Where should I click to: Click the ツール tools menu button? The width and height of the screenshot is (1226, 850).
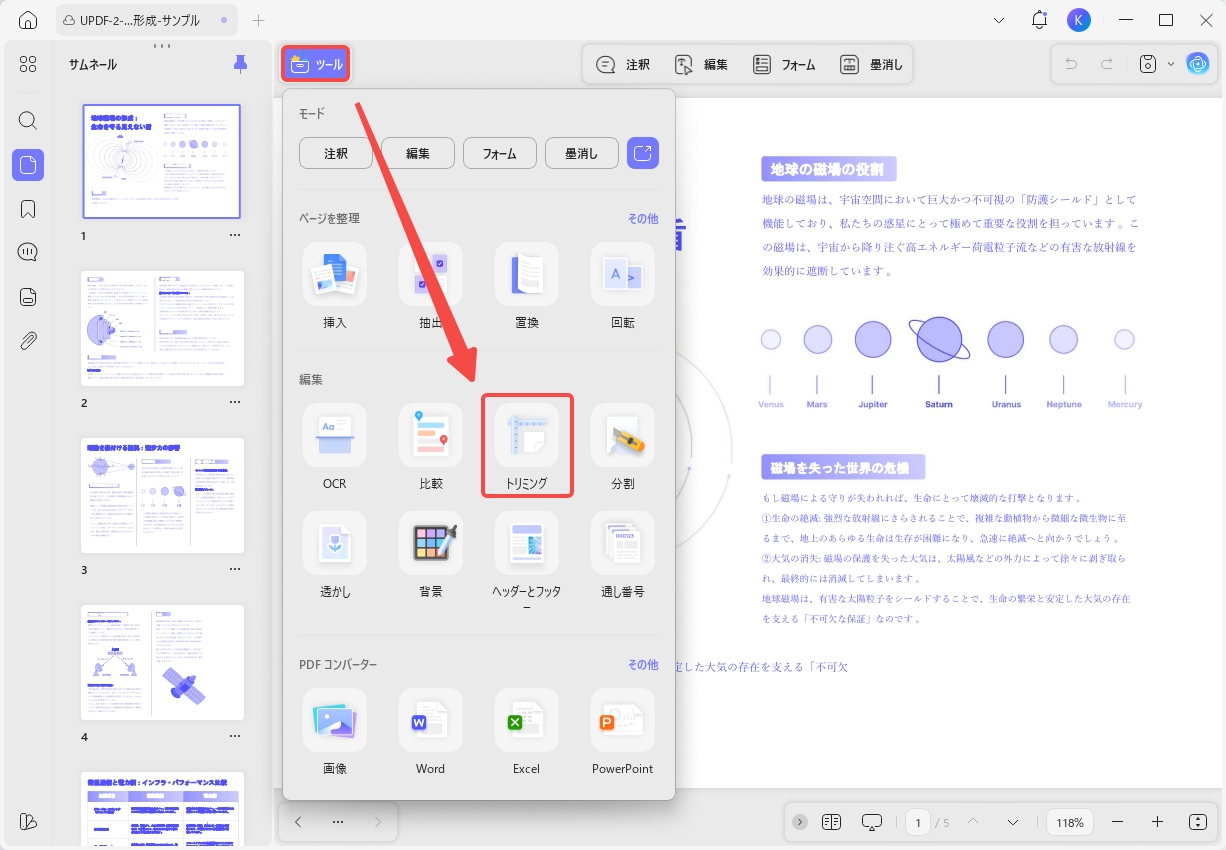316,64
